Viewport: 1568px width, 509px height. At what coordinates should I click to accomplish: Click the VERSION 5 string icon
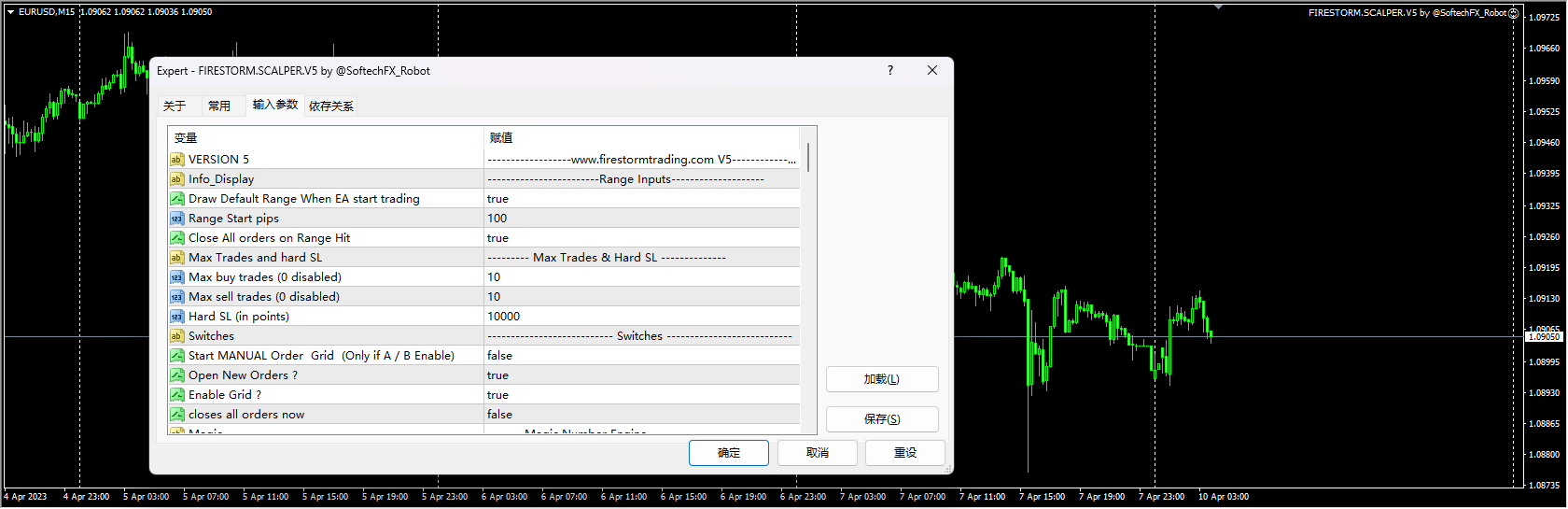[x=176, y=160]
